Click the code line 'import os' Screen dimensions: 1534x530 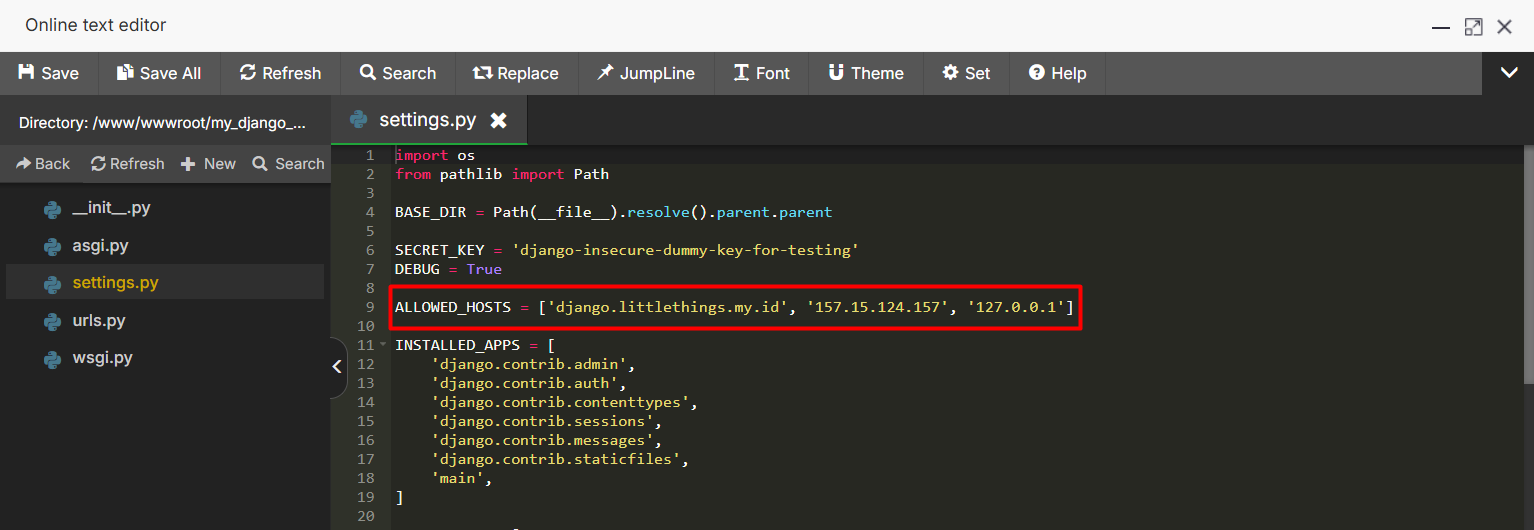(435, 155)
